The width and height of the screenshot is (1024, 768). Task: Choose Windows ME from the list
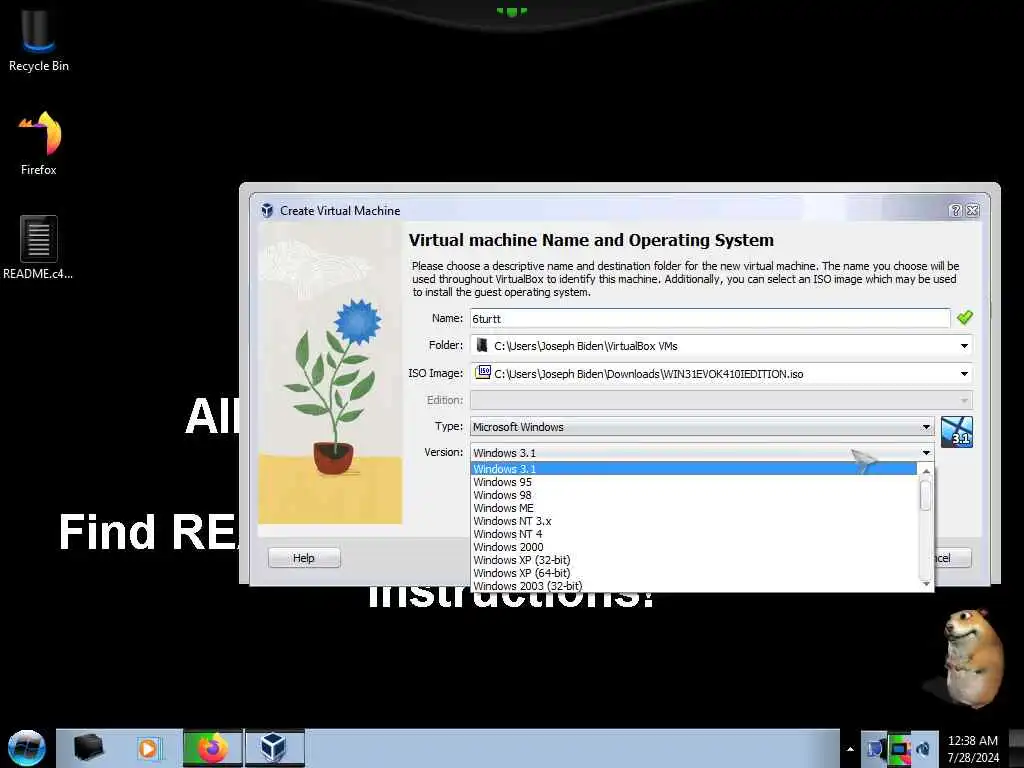[x=694, y=508]
